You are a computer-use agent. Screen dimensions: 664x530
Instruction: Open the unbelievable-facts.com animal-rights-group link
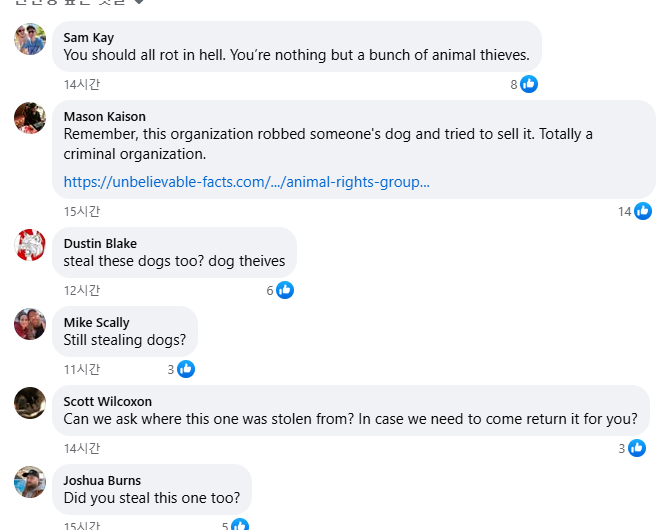[246, 182]
